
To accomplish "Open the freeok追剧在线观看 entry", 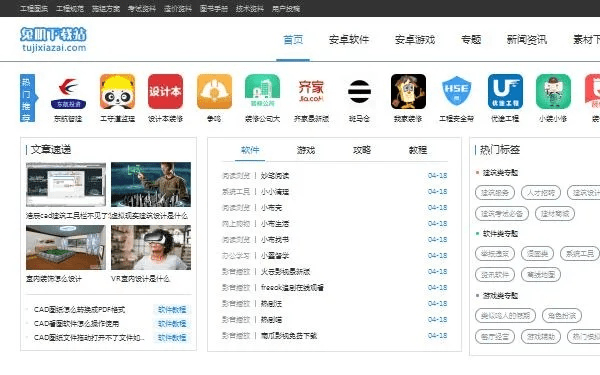I will (292, 288).
